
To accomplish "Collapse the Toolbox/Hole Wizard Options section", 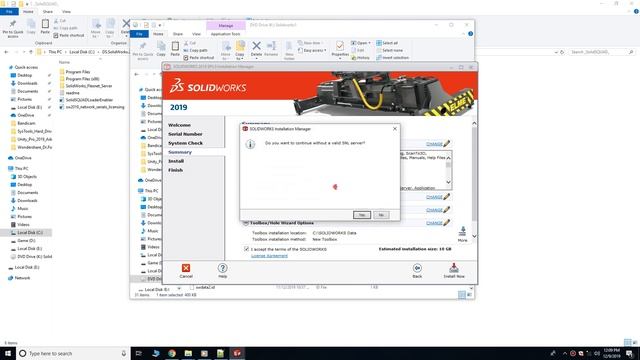I will point(246,223).
